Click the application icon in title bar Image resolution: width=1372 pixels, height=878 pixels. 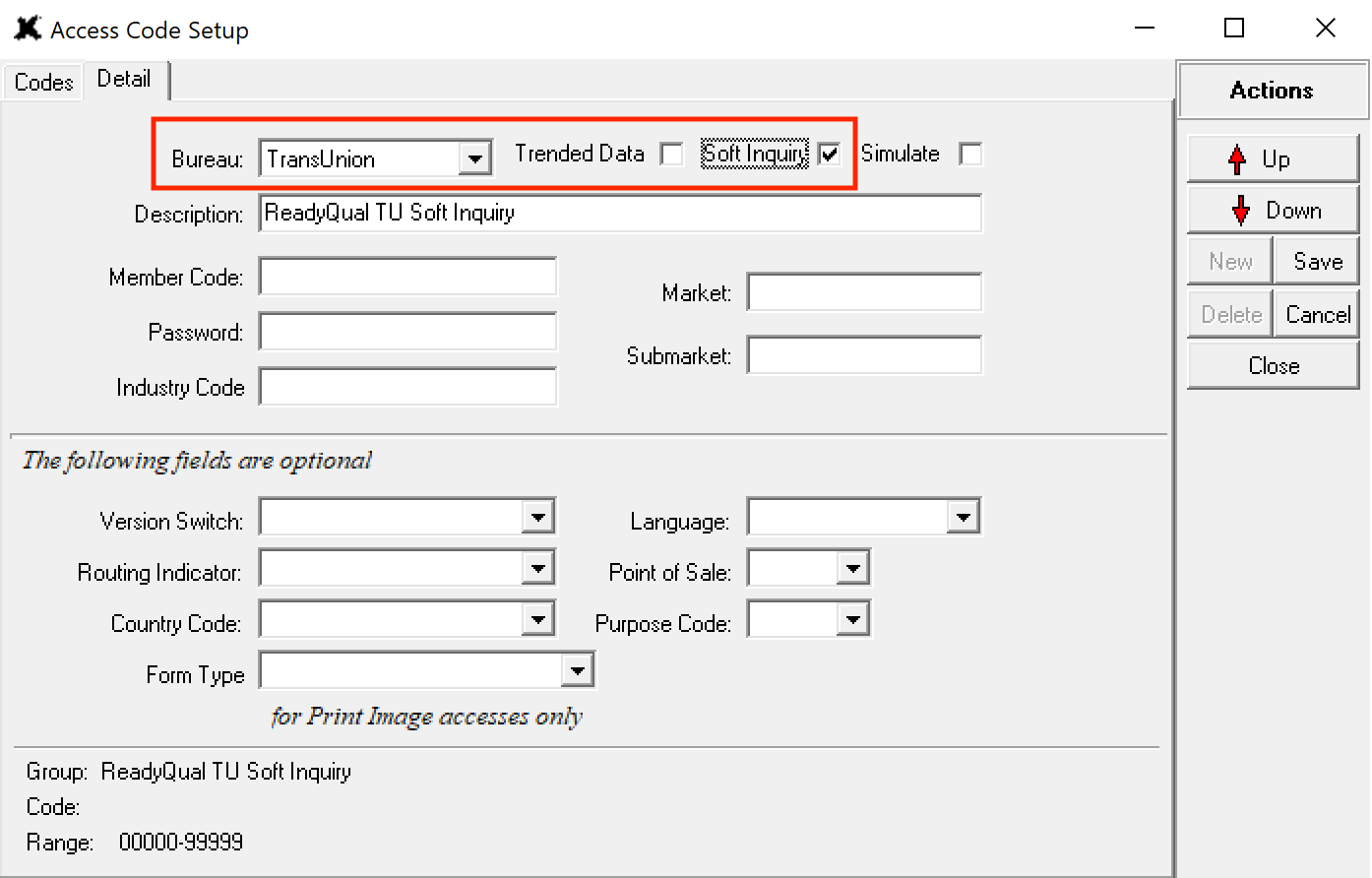28,29
